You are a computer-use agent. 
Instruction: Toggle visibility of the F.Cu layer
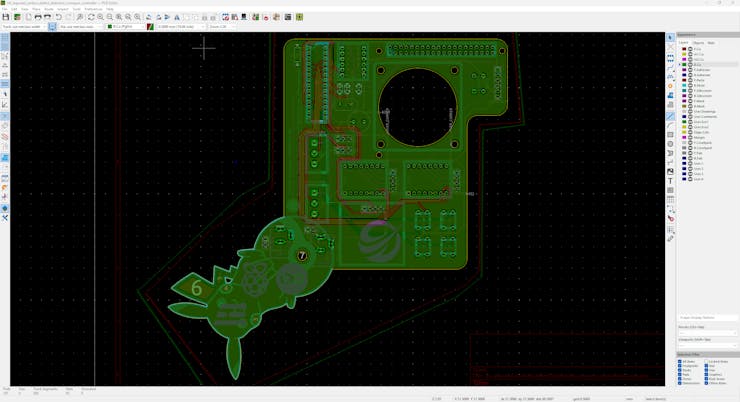pyautogui.click(x=690, y=49)
